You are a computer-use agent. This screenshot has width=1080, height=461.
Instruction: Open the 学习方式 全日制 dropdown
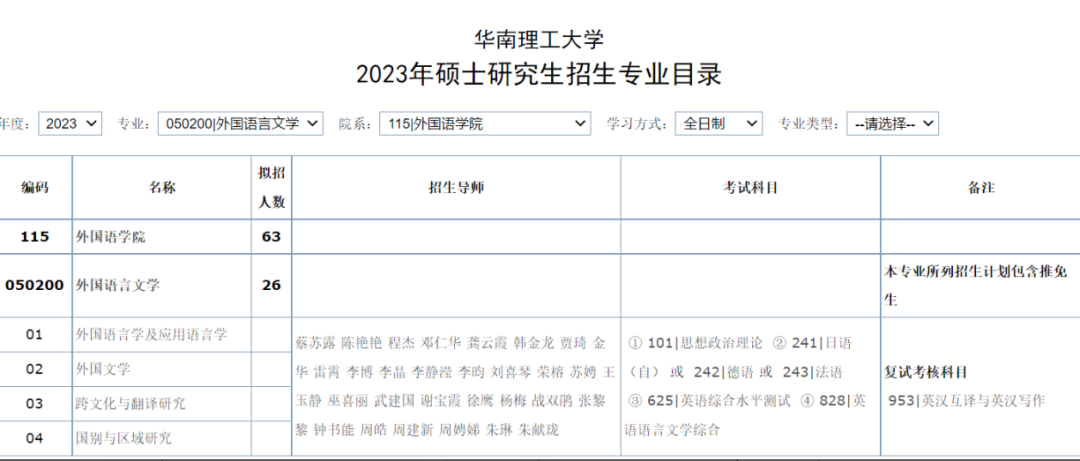coord(718,124)
